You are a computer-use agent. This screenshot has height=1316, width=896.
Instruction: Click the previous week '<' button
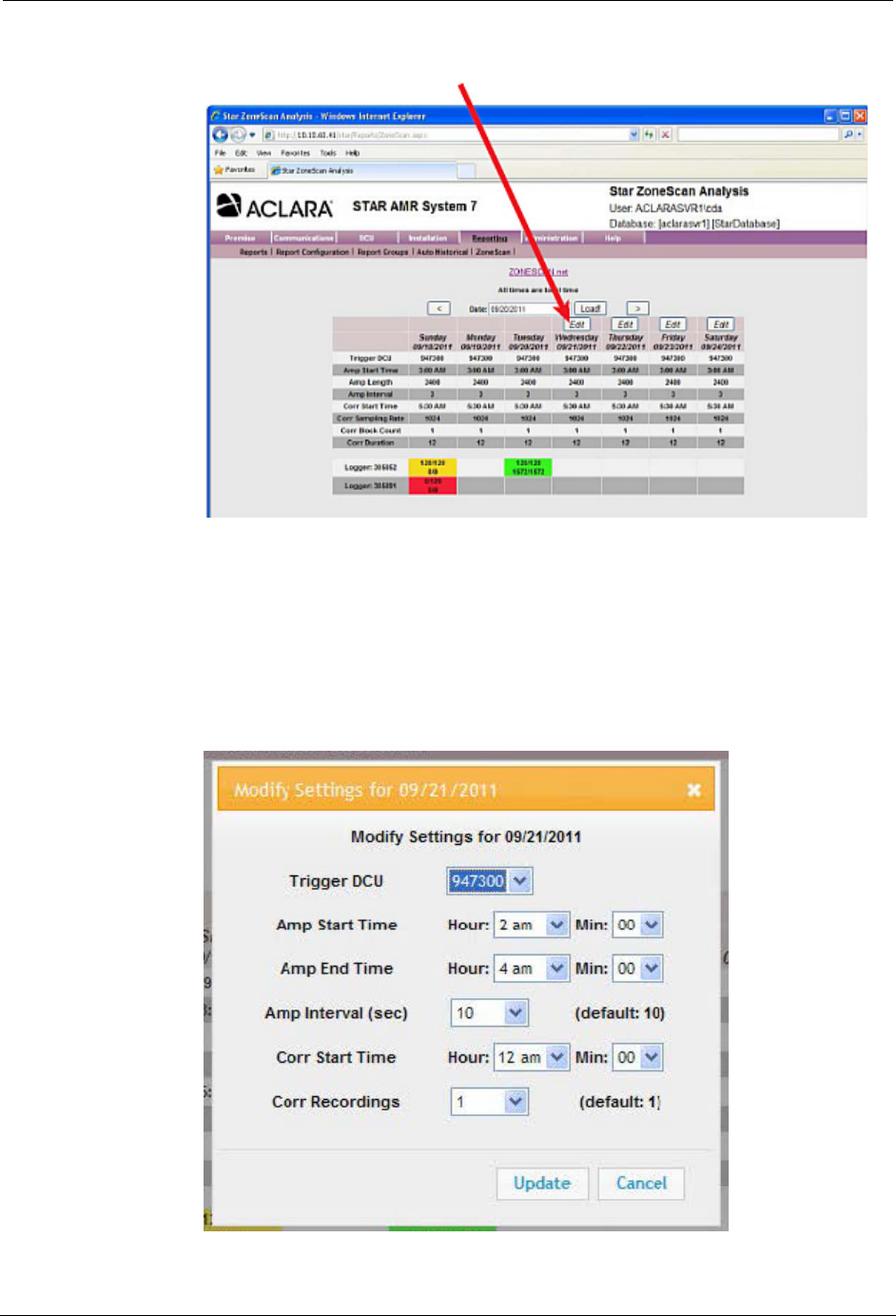tap(438, 309)
